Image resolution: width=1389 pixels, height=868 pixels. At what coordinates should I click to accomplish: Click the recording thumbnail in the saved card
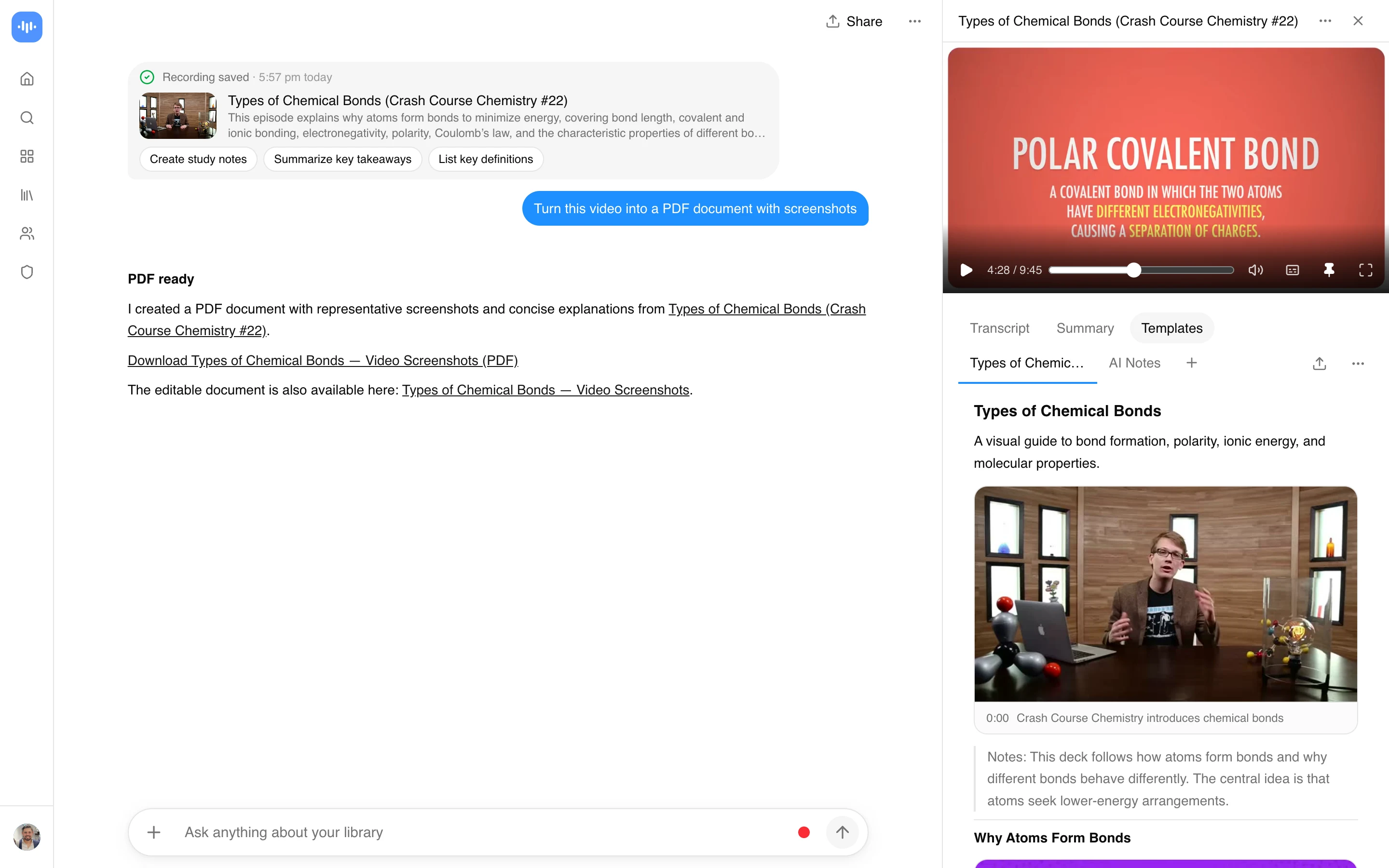click(178, 115)
